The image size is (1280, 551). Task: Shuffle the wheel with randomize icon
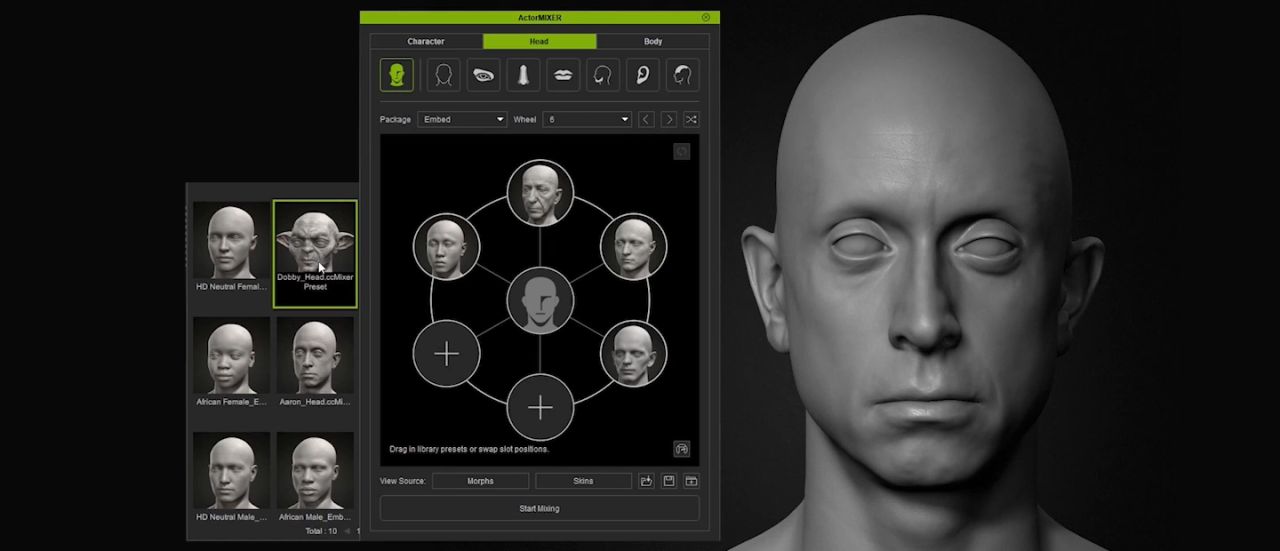pyautogui.click(x=691, y=119)
